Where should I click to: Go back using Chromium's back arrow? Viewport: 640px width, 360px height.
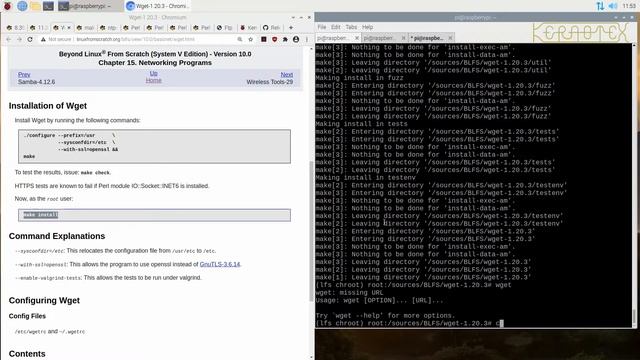tap(9, 39)
